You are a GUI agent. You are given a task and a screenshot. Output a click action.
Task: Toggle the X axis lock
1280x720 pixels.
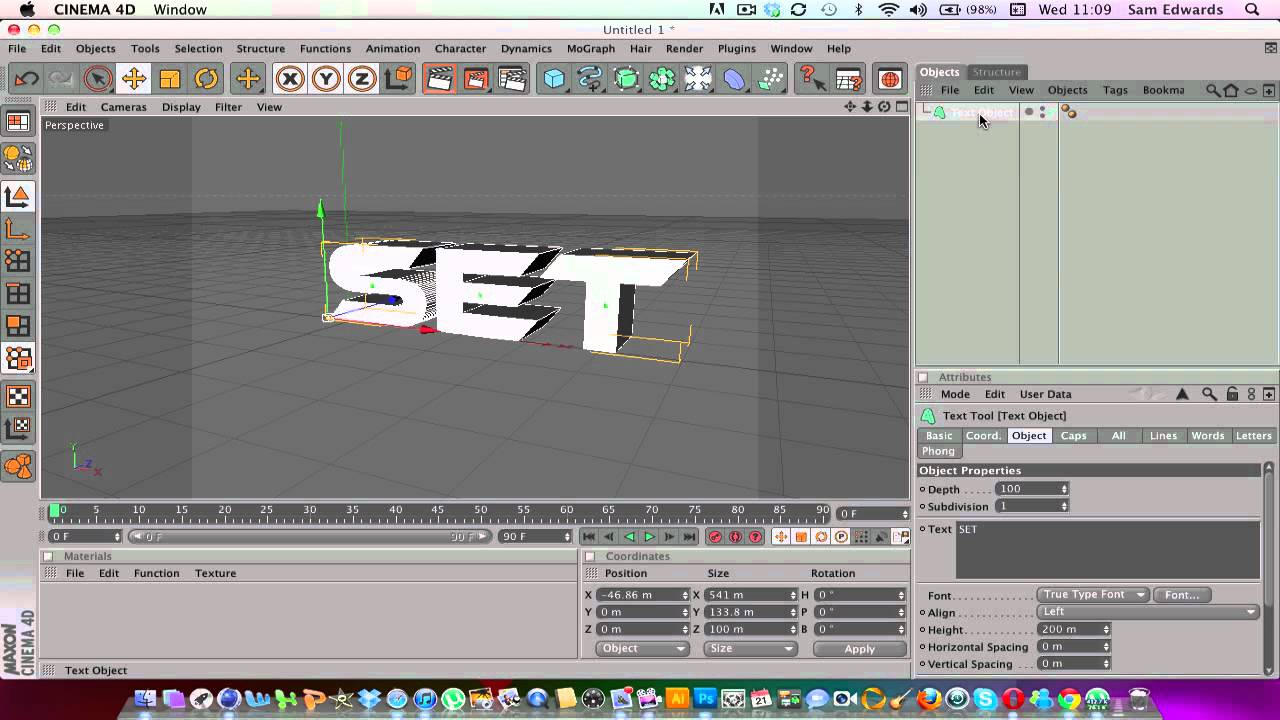tap(290, 78)
